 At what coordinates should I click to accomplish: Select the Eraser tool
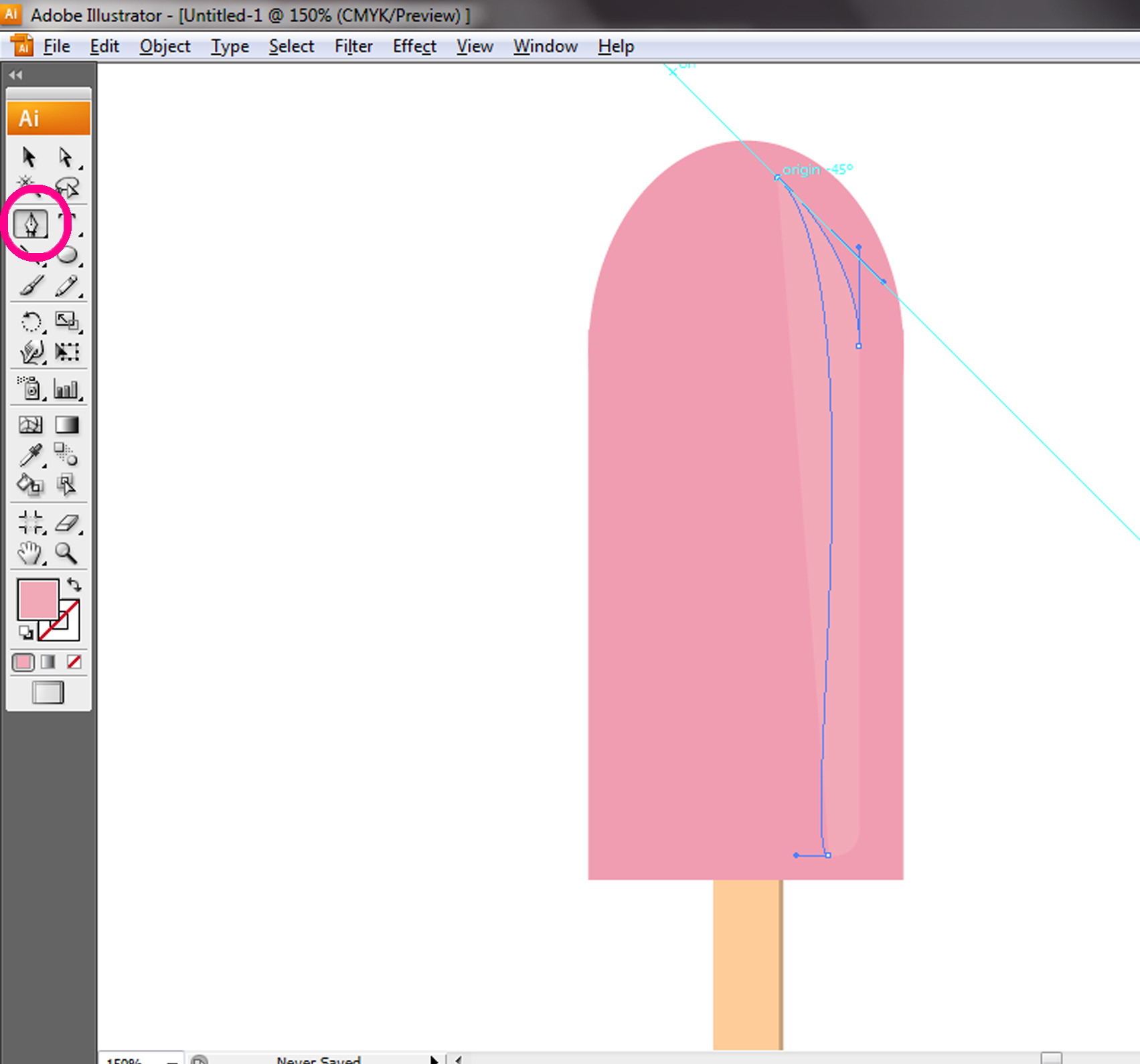click(67, 522)
